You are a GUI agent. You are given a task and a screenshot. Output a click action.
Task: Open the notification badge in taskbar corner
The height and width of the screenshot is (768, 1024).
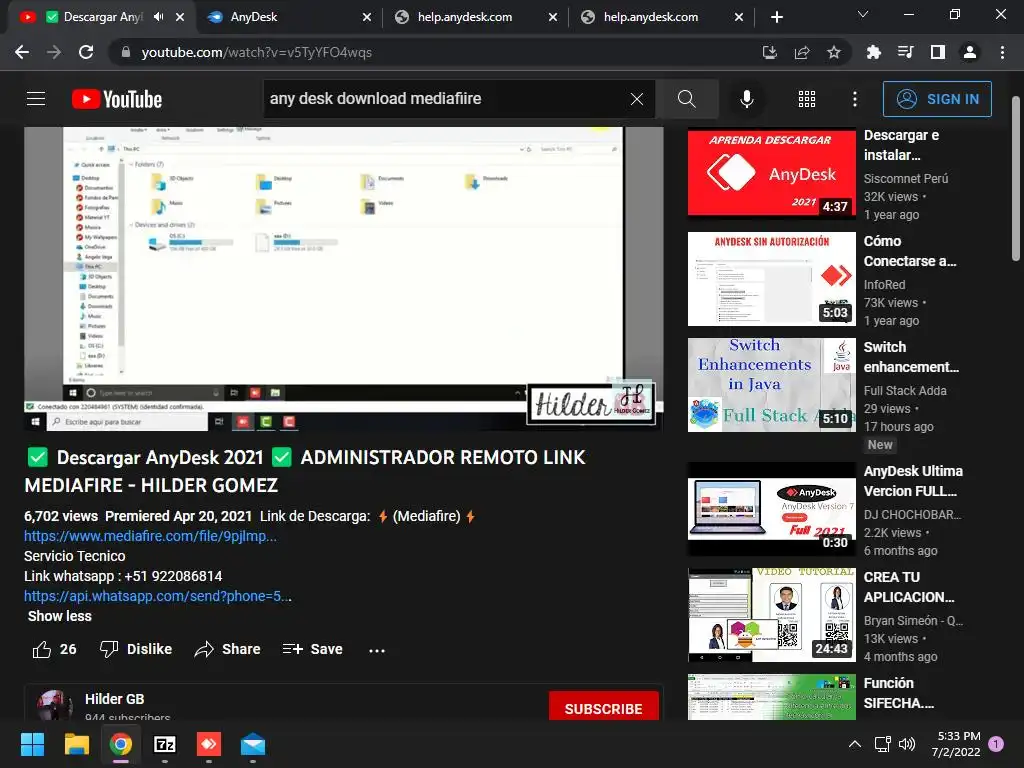point(996,744)
